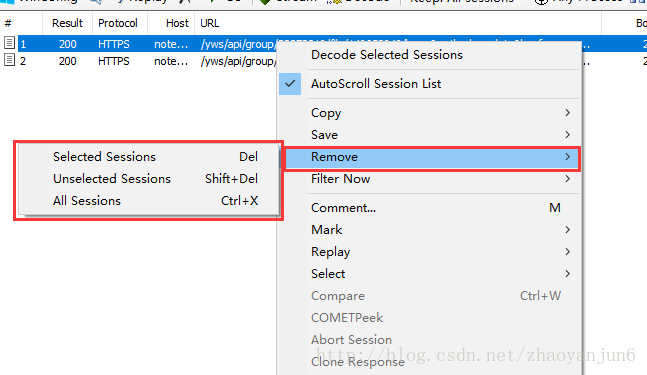647x375 pixels.
Task: Sort by the URL column header
Action: coord(210,23)
